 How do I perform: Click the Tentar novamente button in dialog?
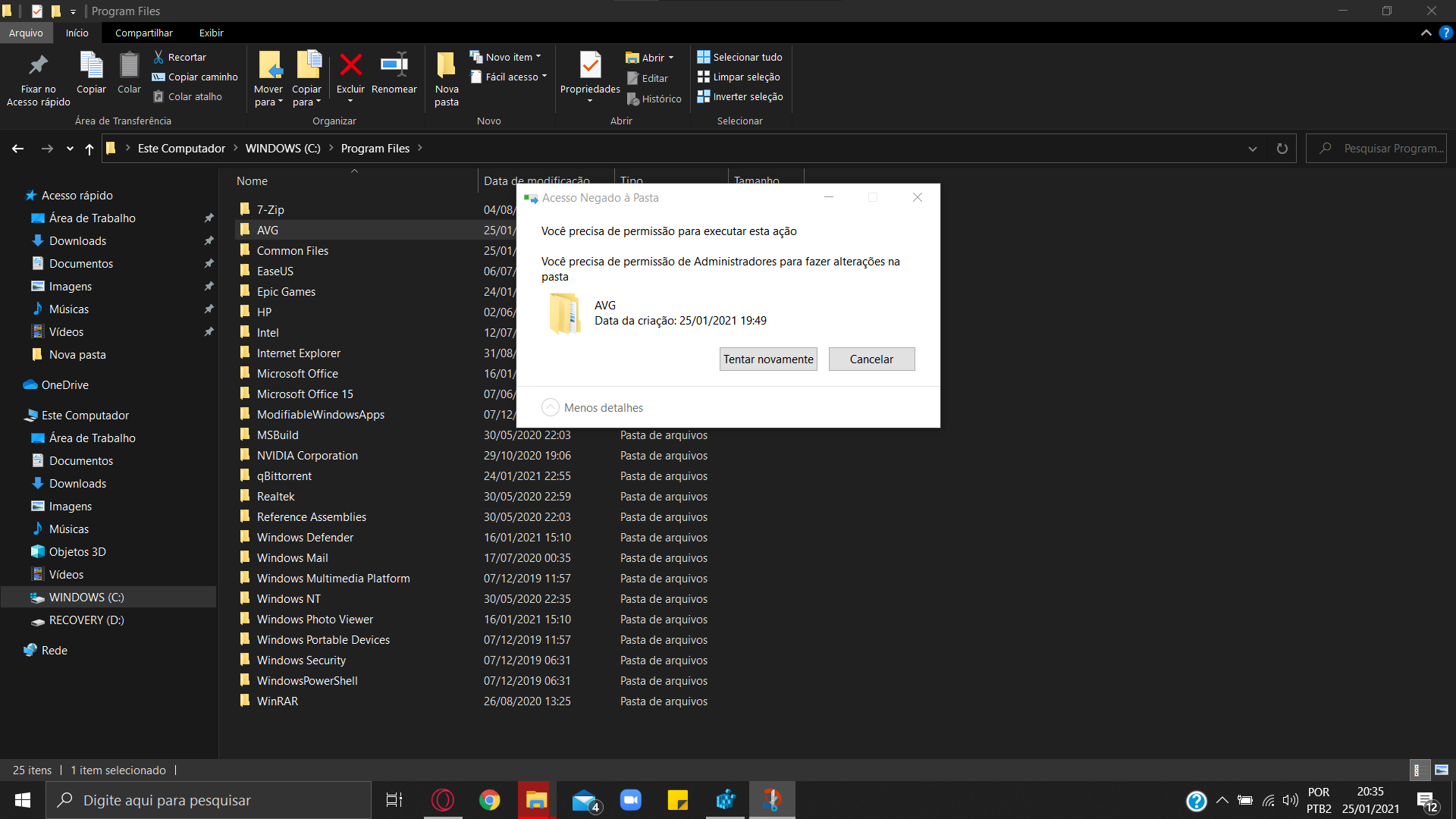768,359
